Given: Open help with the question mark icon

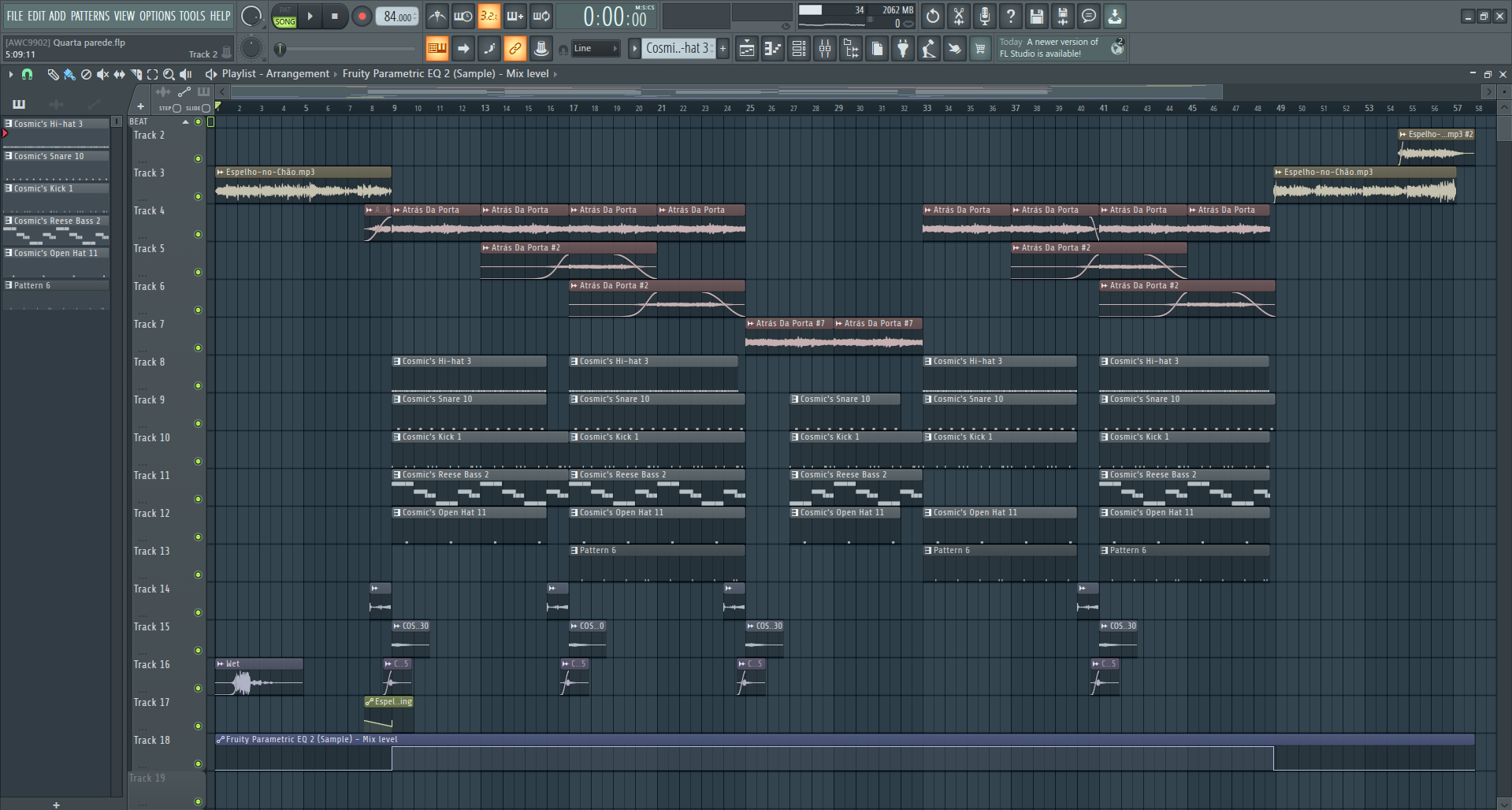Looking at the screenshot, I should tap(1011, 16).
